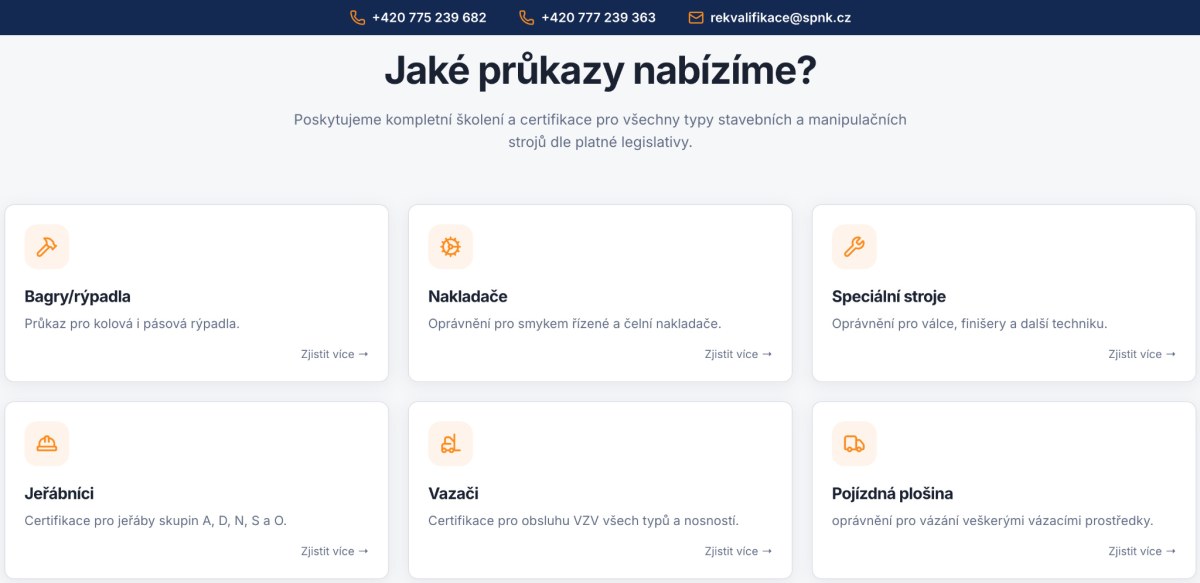Viewport: 1200px width, 583px height.
Task: Click the wrench icon on Speciální stroje card
Action: tap(854, 247)
